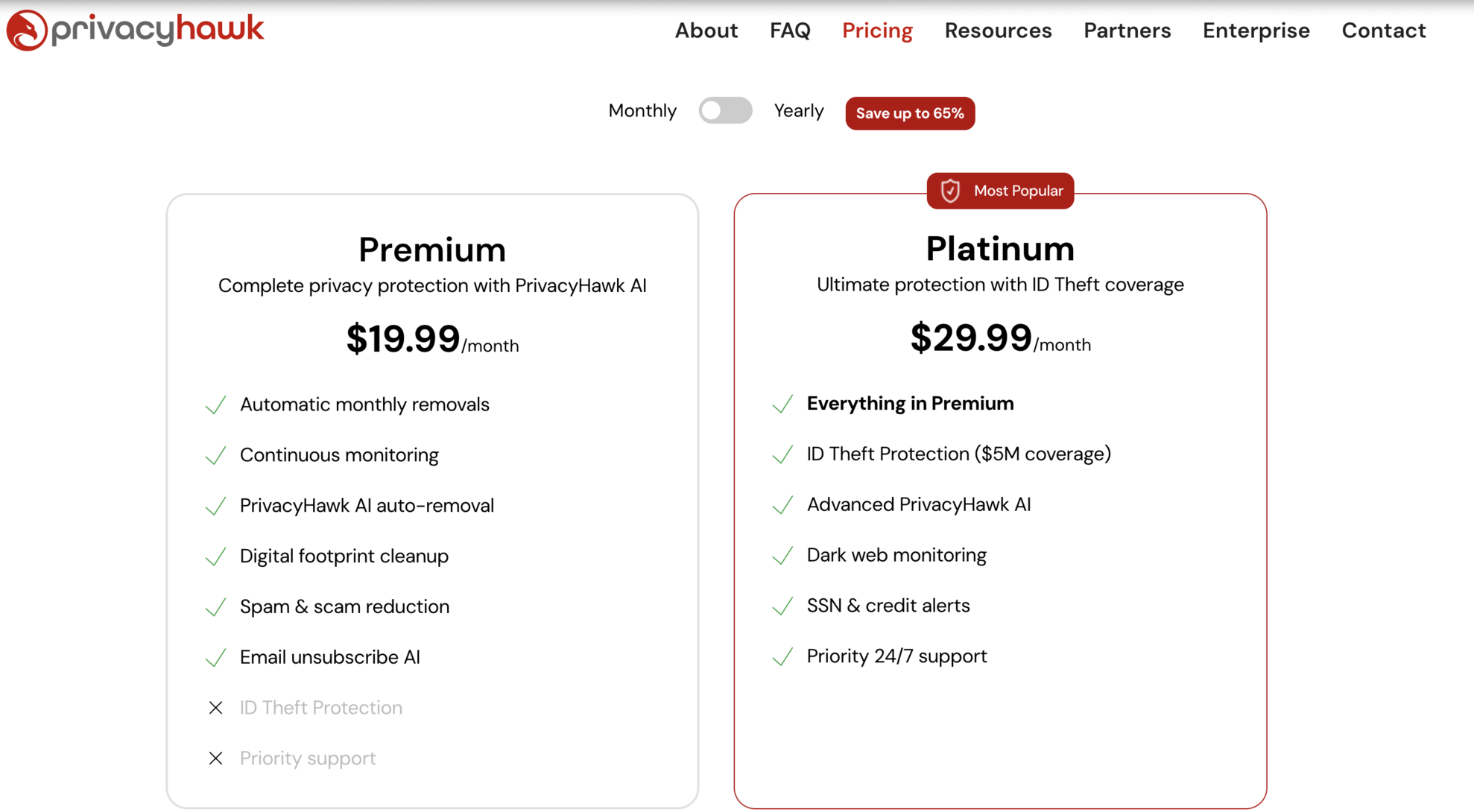The width and height of the screenshot is (1474, 812).
Task: Click checkmark beside Continuous monitoring
Action: click(x=215, y=456)
